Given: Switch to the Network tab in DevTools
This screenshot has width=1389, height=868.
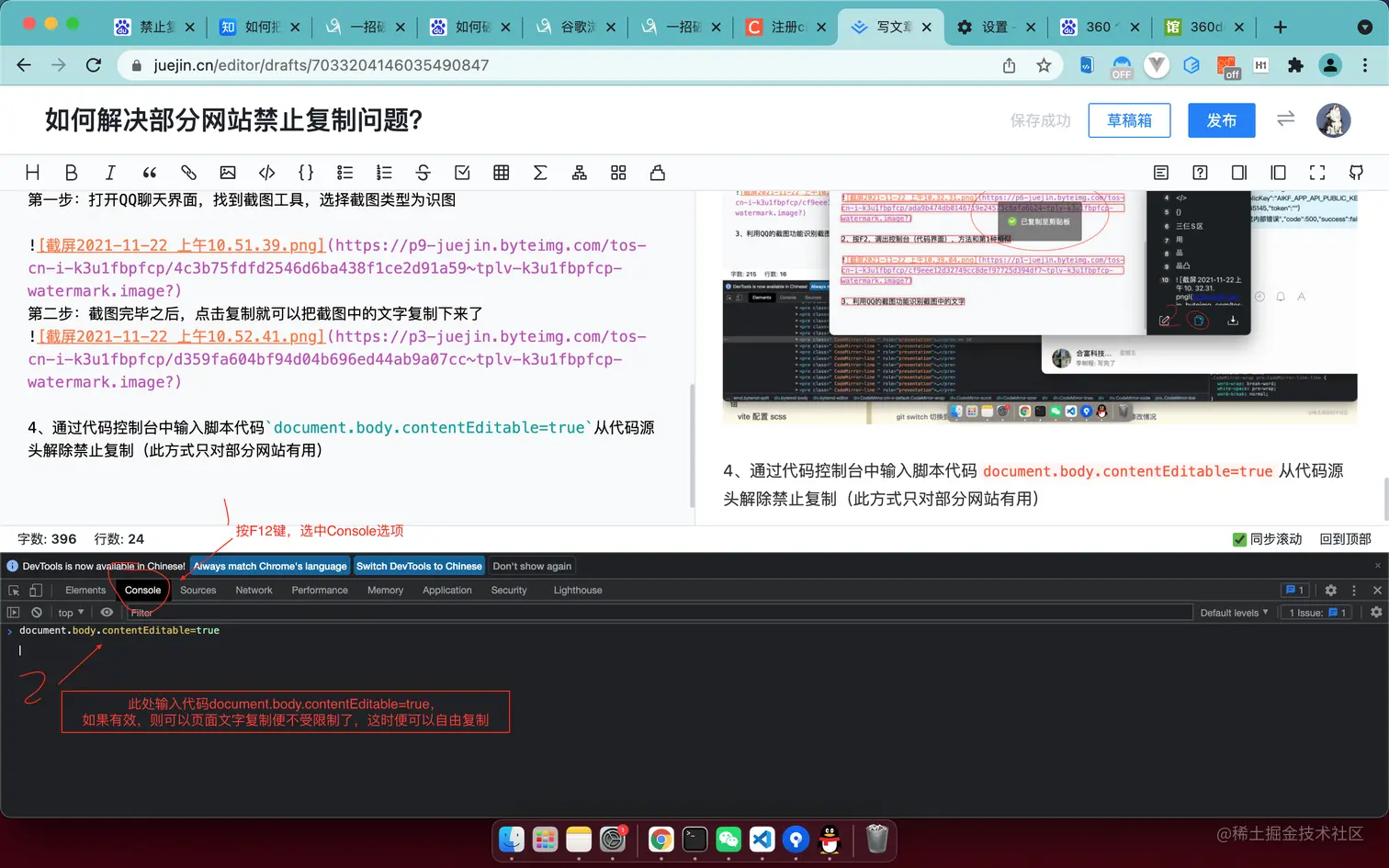Looking at the screenshot, I should [x=254, y=590].
